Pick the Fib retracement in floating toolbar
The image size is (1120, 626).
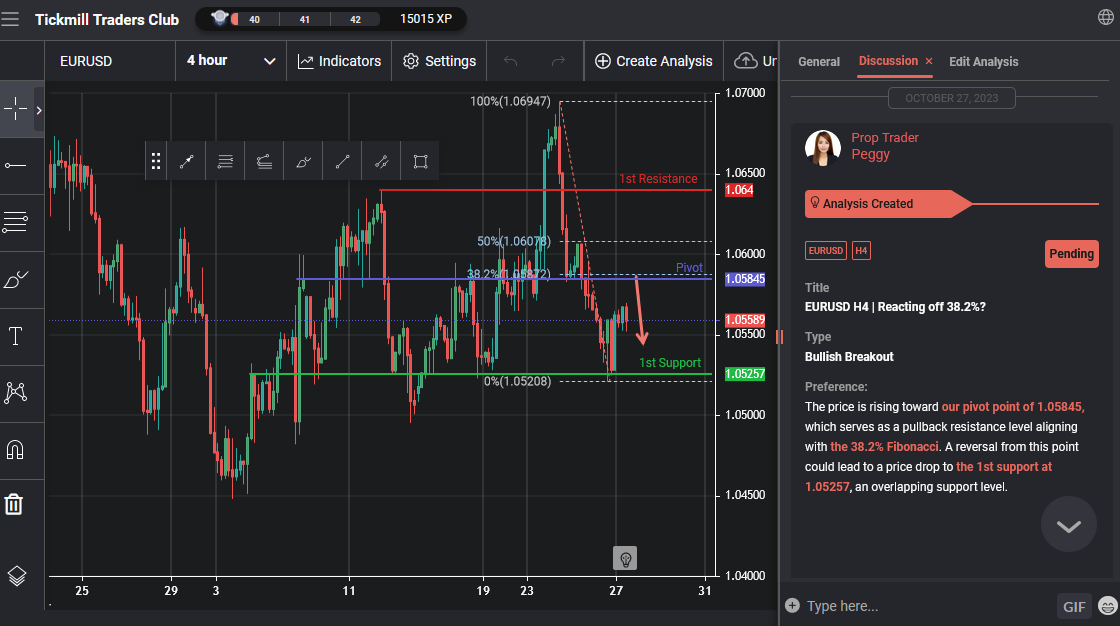pyautogui.click(x=225, y=162)
